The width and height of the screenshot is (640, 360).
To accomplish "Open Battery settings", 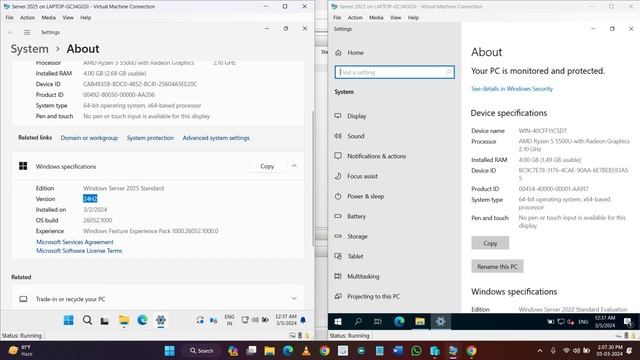I will (x=356, y=216).
